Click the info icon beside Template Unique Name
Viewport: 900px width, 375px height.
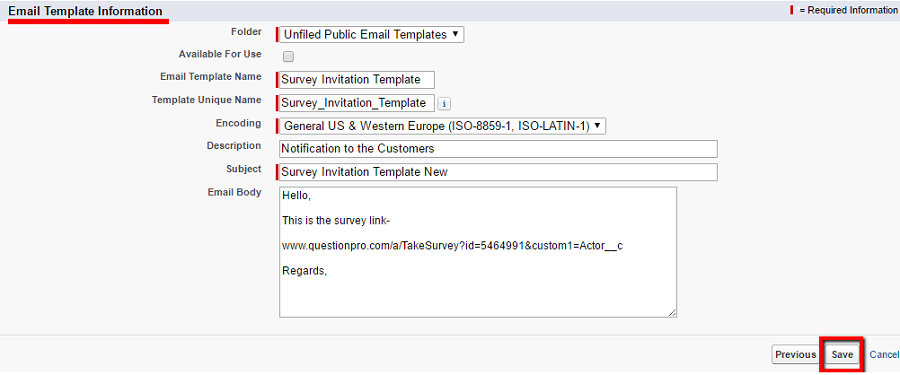pos(444,103)
